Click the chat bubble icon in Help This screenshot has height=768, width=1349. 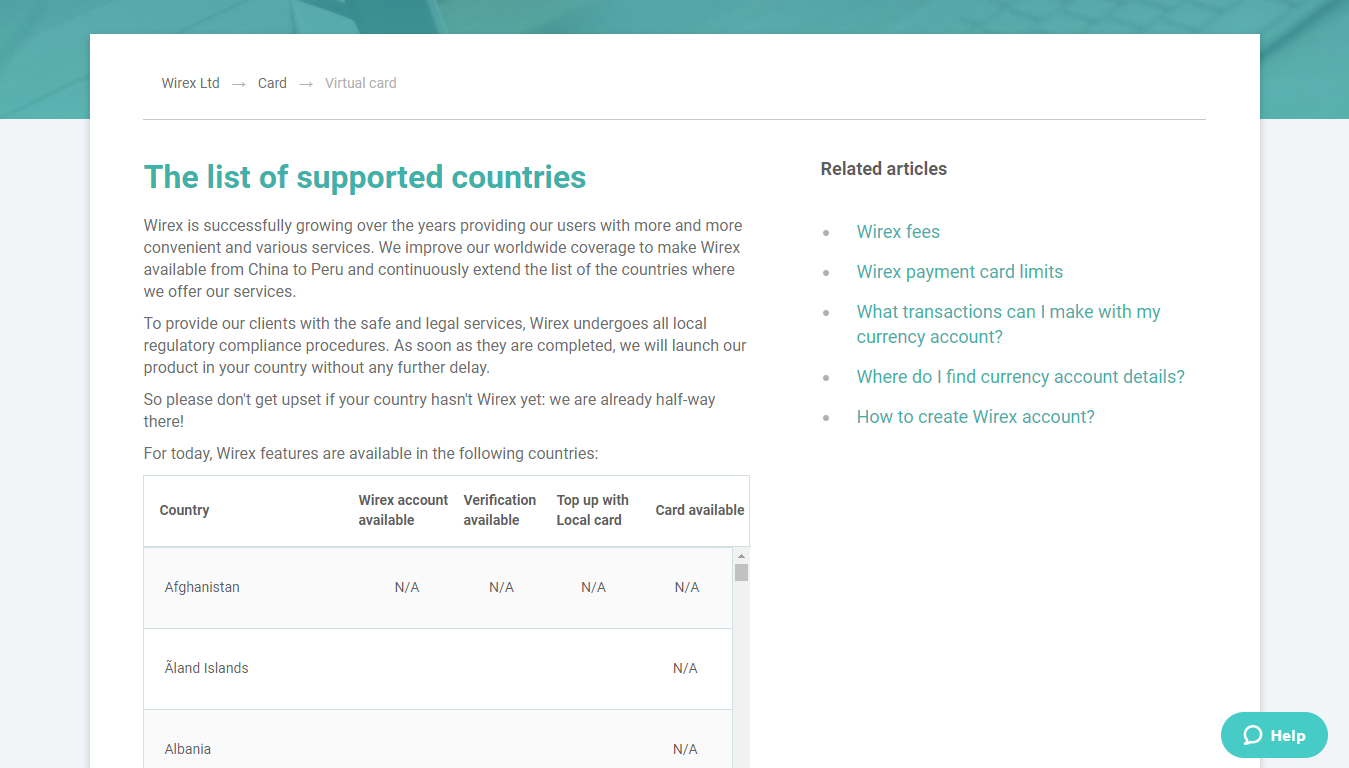pos(1253,735)
